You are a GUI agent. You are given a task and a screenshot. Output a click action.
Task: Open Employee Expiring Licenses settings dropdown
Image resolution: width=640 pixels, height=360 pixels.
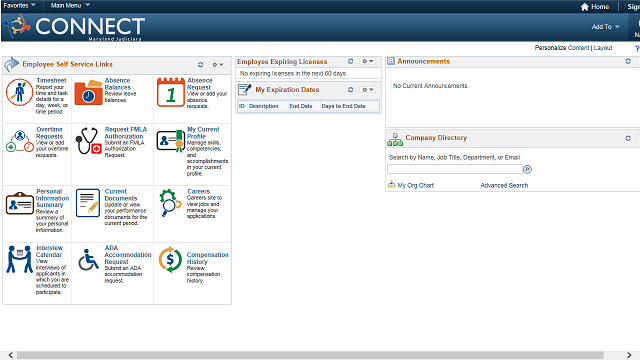tap(368, 61)
